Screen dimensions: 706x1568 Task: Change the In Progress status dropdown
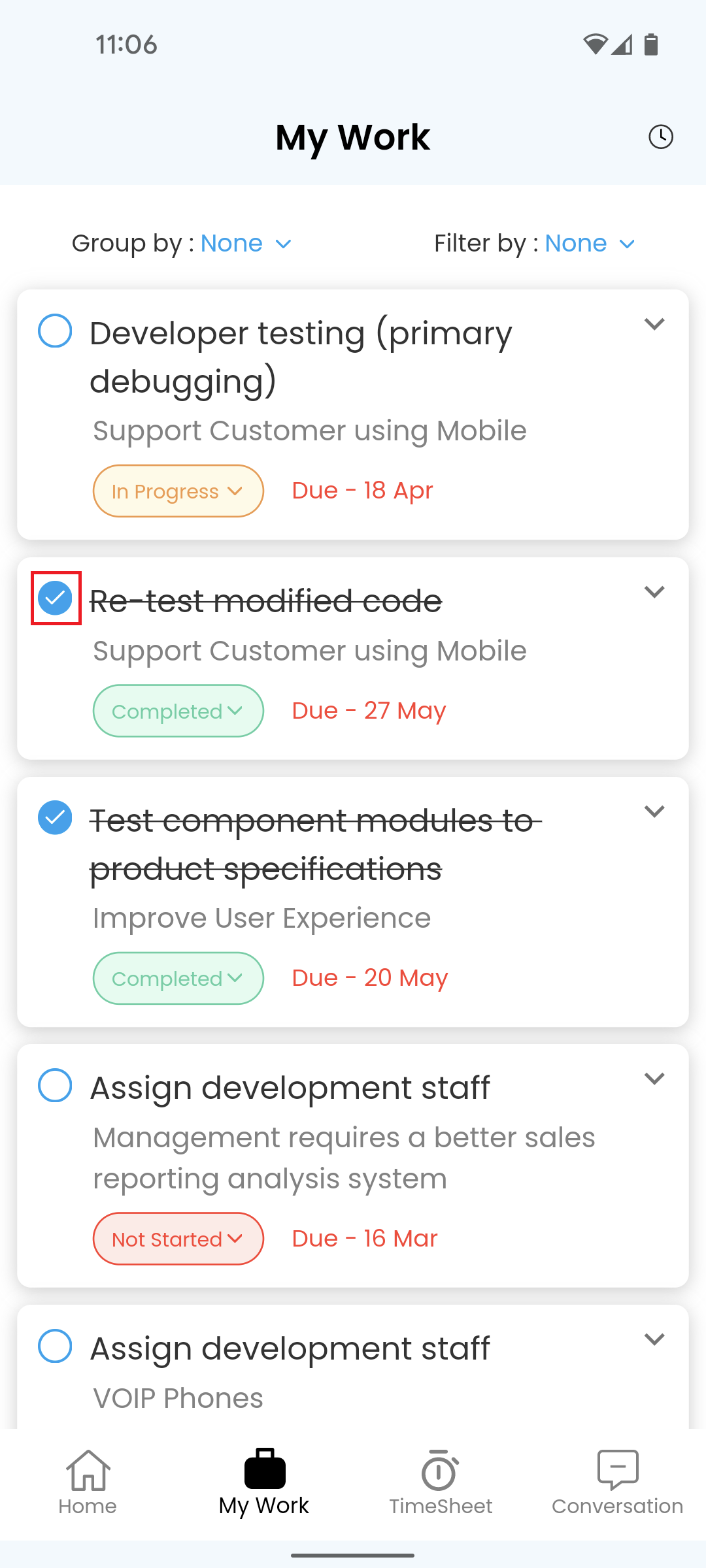[x=178, y=491]
